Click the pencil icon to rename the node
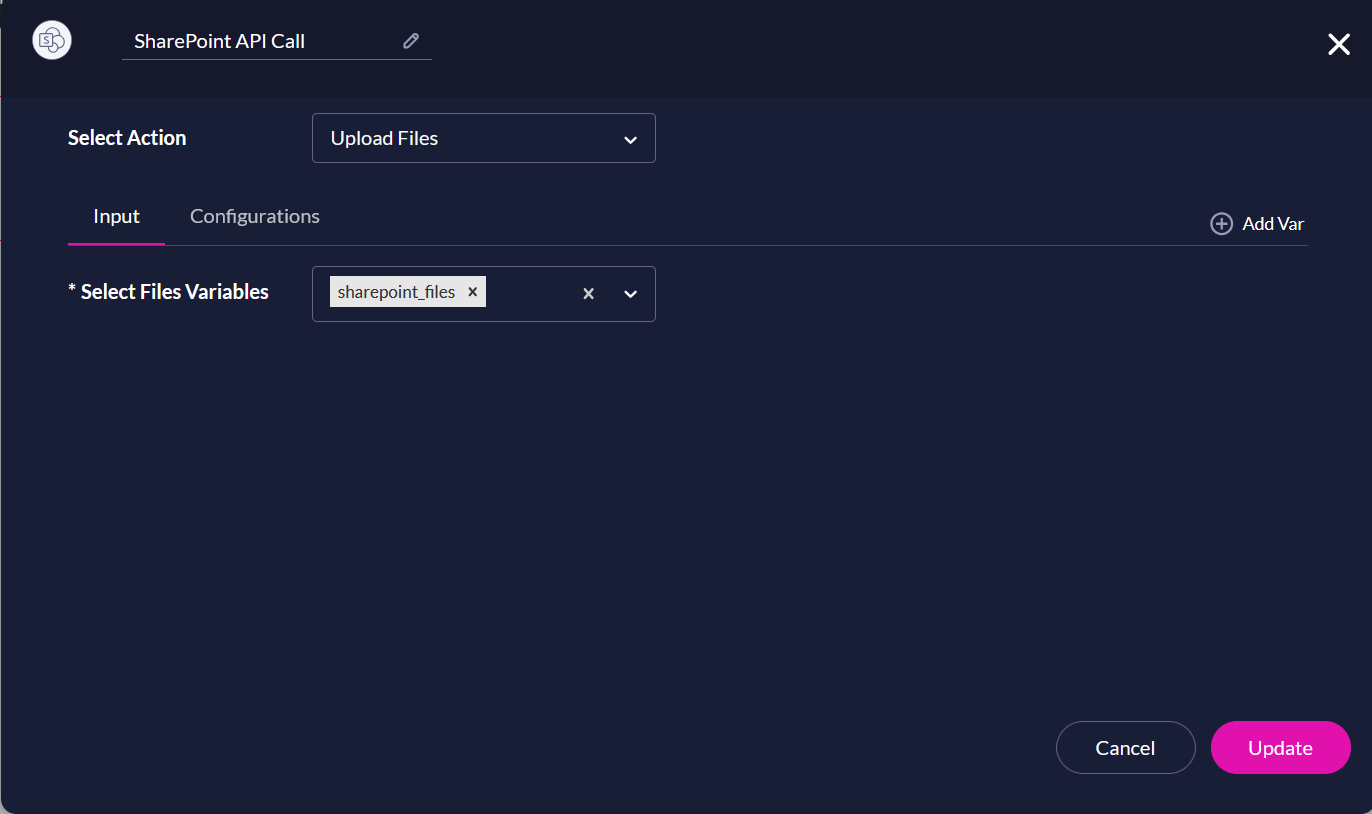Screen dimensions: 1372x814 [x=410, y=41]
